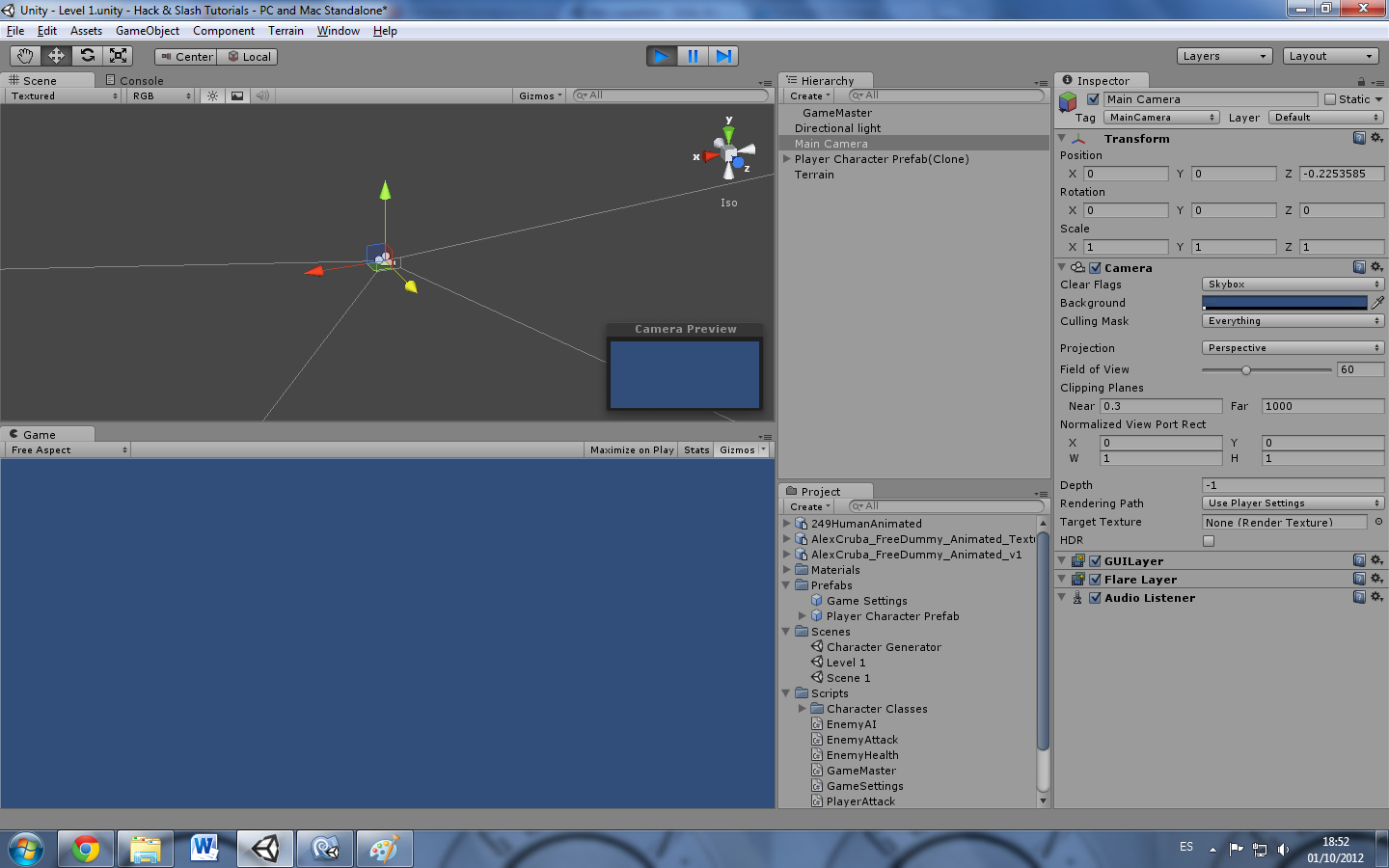Enable the Static checkbox

pos(1330,99)
